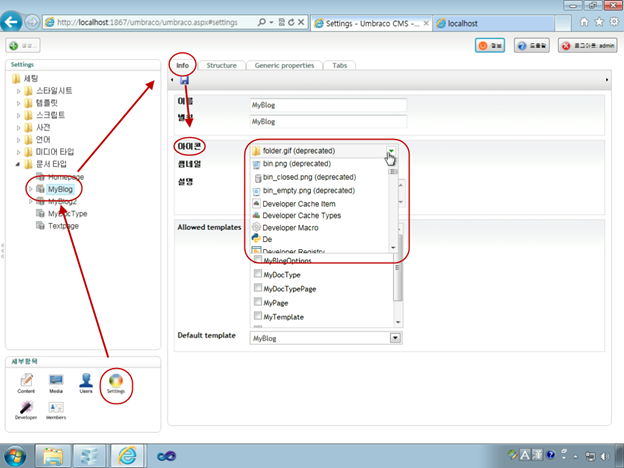Open the Users section icon
This screenshot has height=468, width=624.
[x=86, y=383]
